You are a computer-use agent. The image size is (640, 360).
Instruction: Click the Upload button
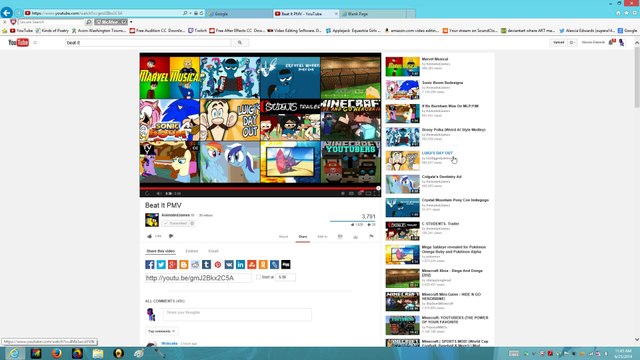point(559,42)
